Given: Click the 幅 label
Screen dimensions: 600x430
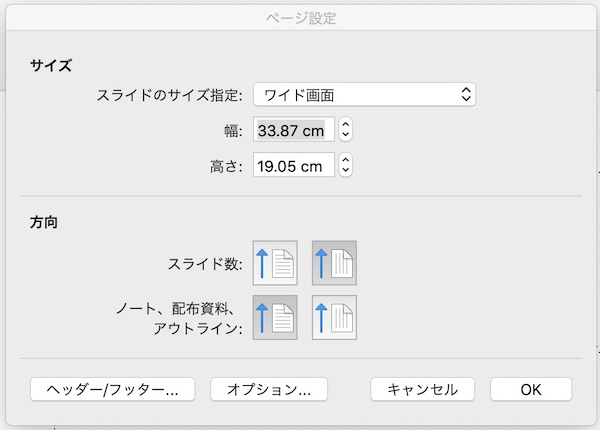Looking at the screenshot, I should 233,131.
